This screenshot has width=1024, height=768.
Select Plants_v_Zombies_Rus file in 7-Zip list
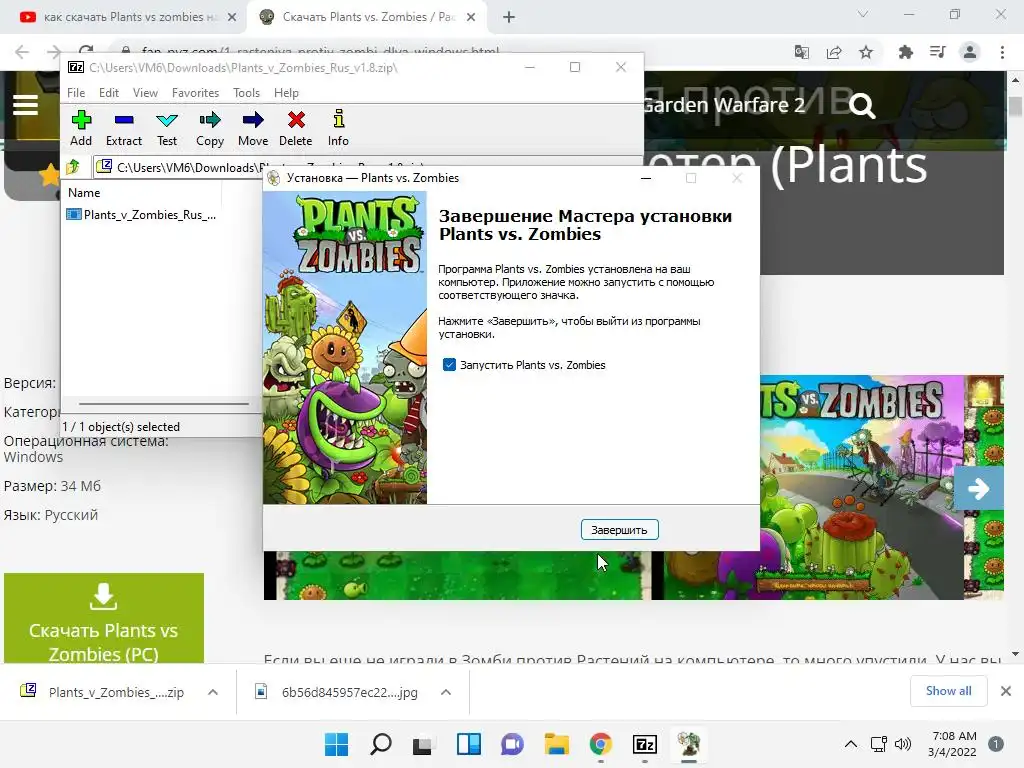tap(142, 215)
